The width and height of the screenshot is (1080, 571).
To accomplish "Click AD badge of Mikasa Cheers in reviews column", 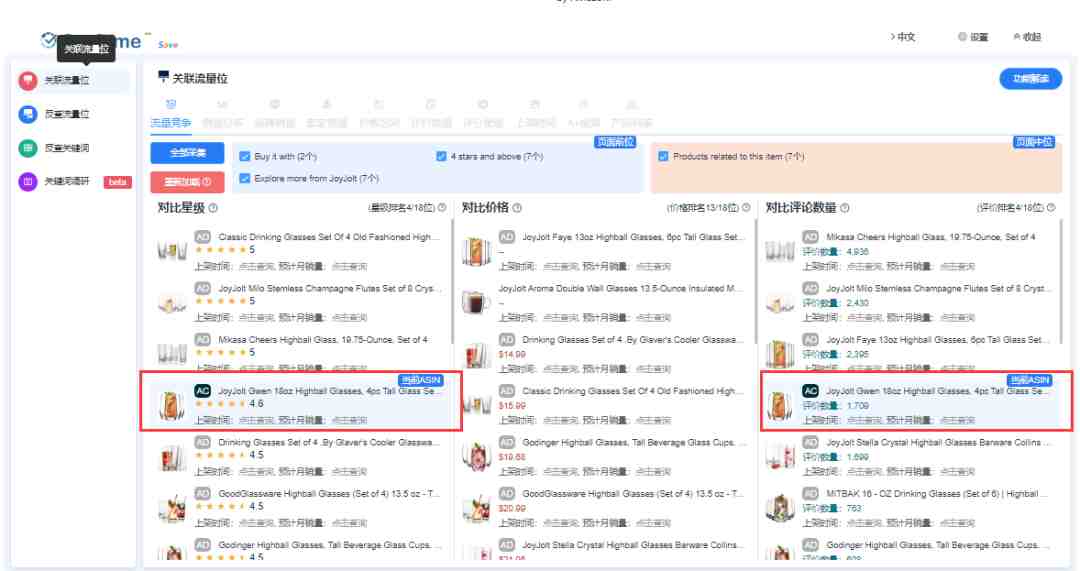I will (x=811, y=237).
